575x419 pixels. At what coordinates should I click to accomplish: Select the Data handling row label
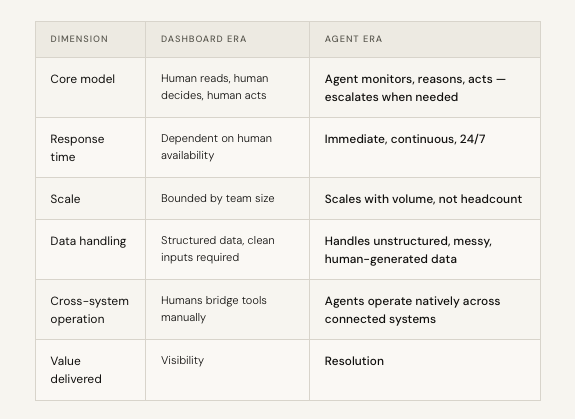88,241
